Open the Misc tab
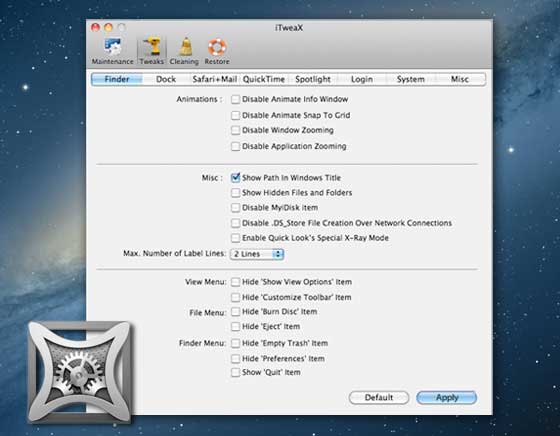 pyautogui.click(x=460, y=79)
